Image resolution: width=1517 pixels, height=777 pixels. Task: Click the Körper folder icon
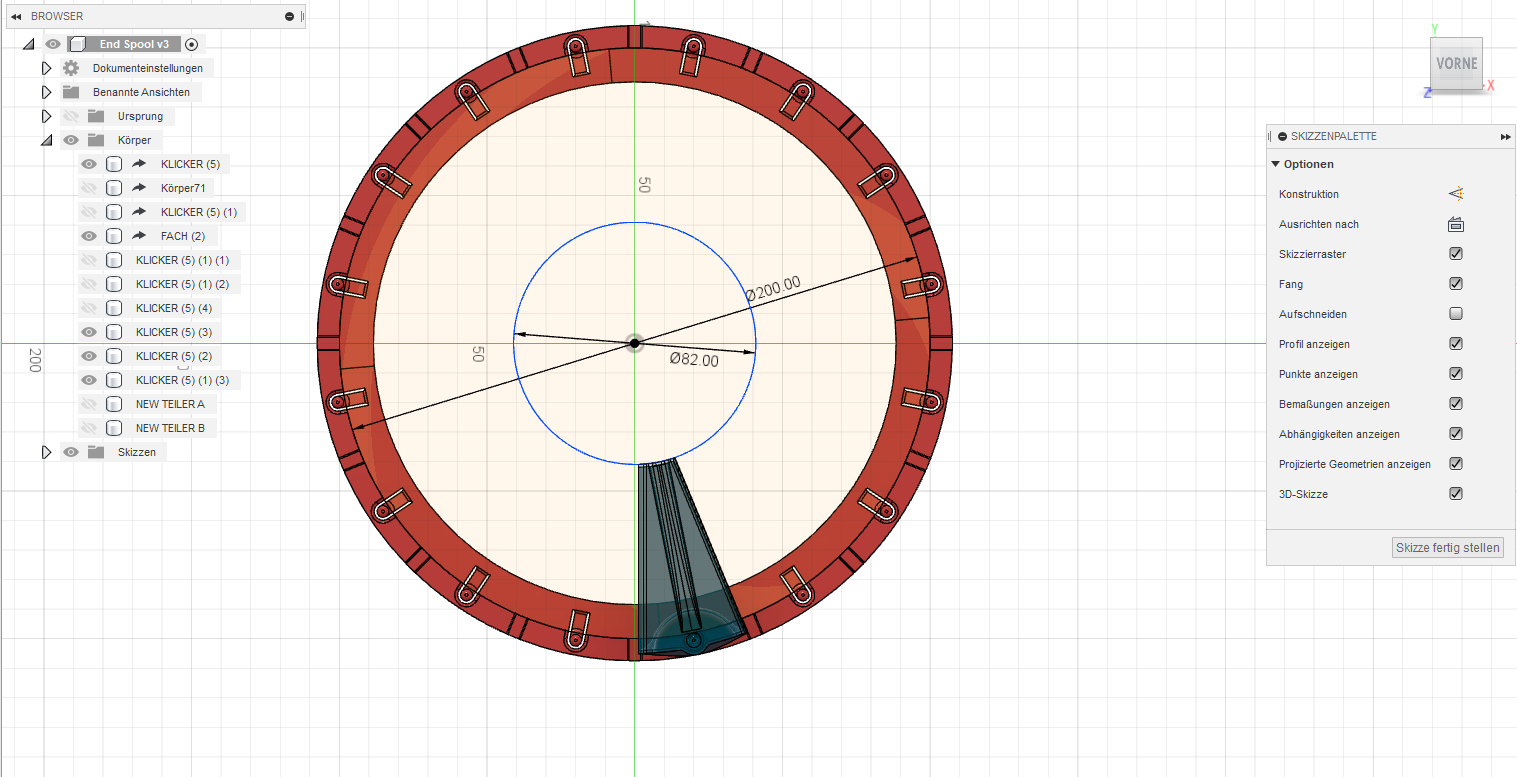tap(96, 140)
